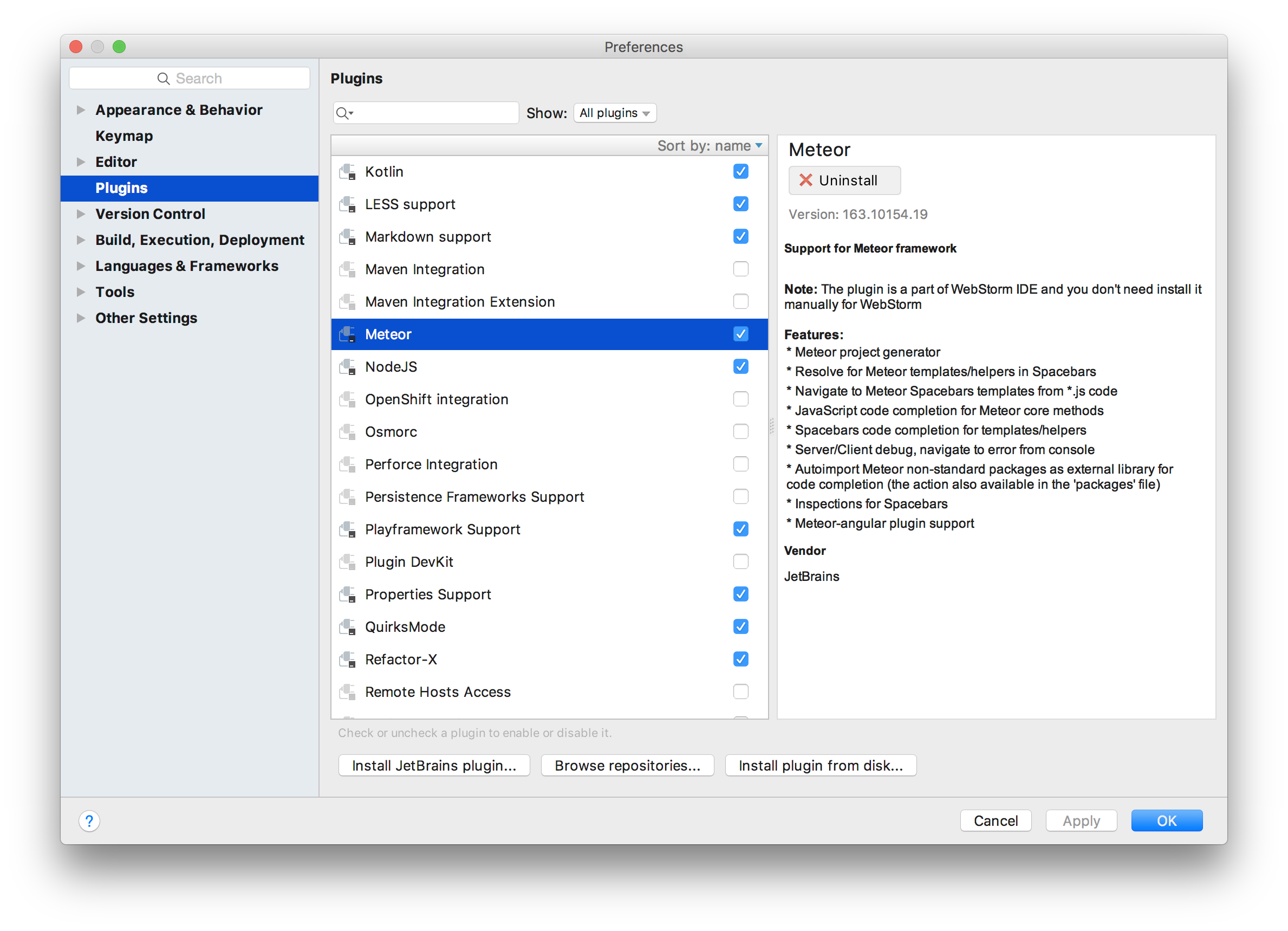
Task: Click the Osmorc plugin icon
Action: 348,432
